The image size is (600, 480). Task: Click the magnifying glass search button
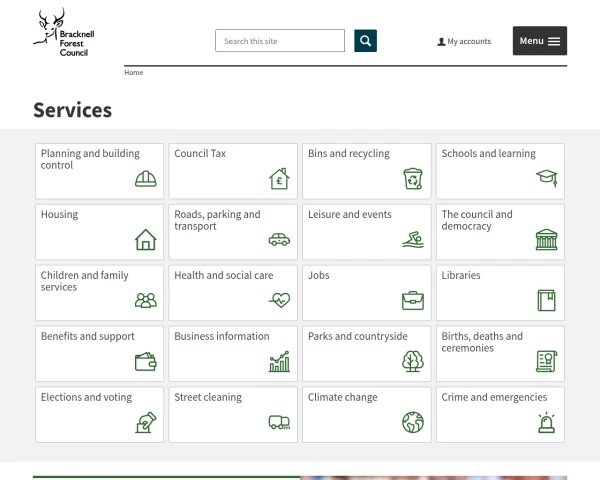(365, 41)
